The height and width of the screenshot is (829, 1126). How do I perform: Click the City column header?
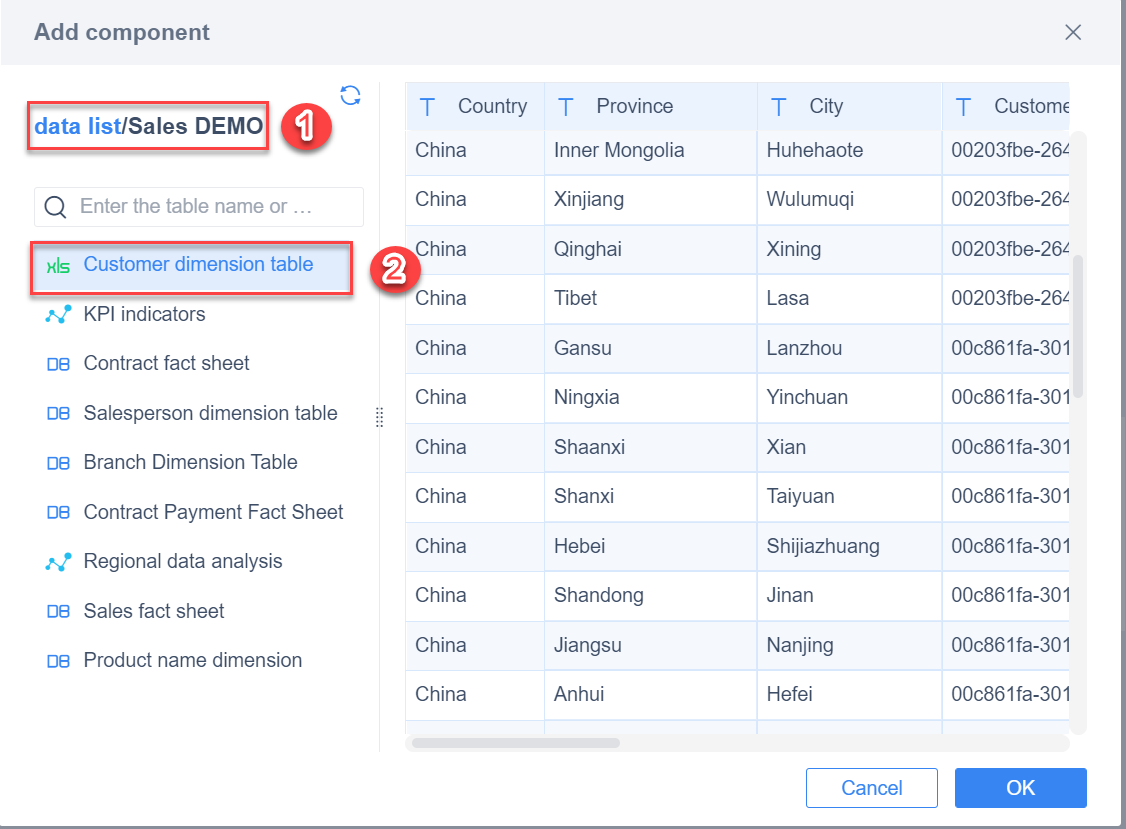850,106
